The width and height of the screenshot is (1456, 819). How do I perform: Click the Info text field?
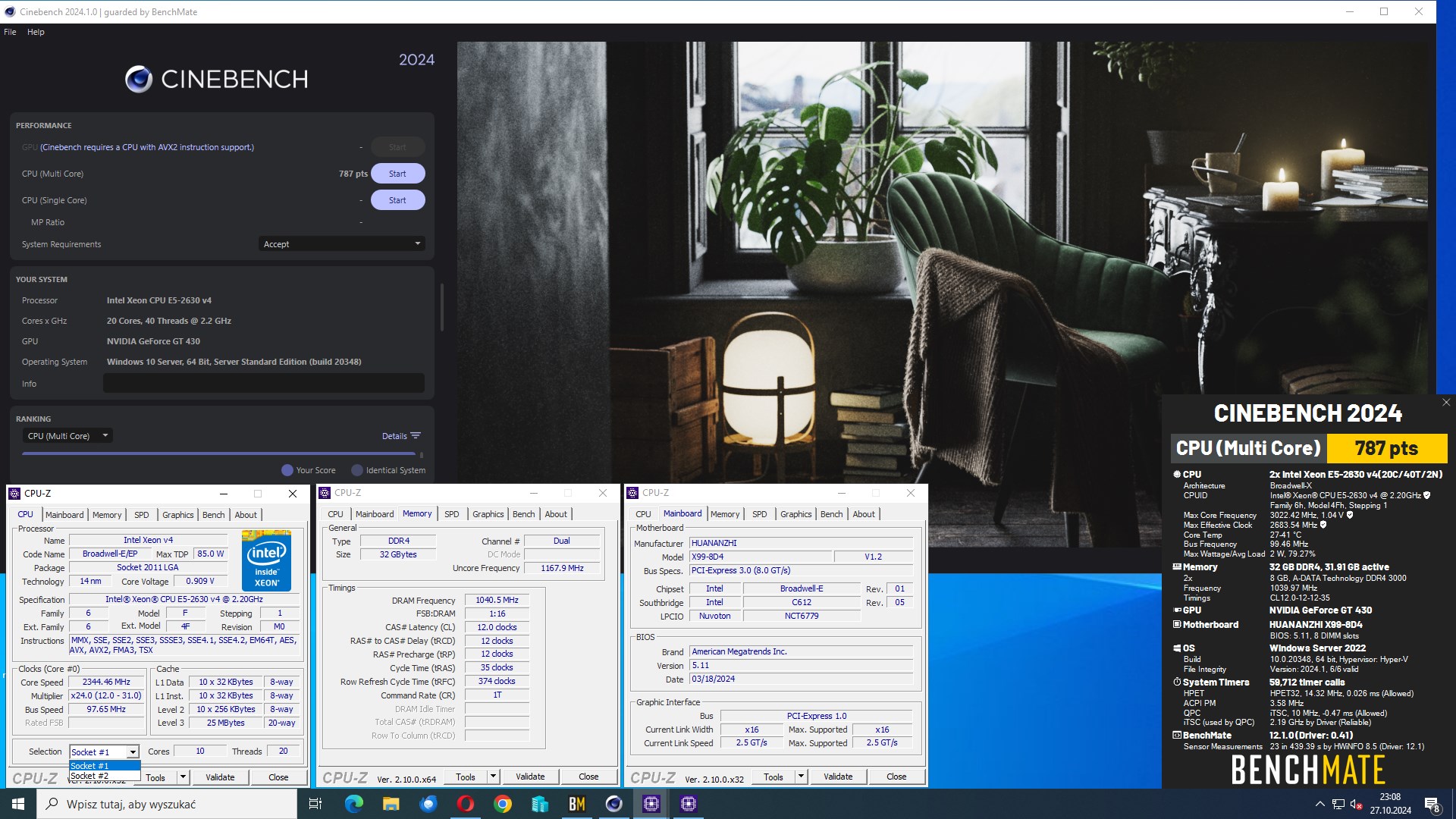(264, 384)
